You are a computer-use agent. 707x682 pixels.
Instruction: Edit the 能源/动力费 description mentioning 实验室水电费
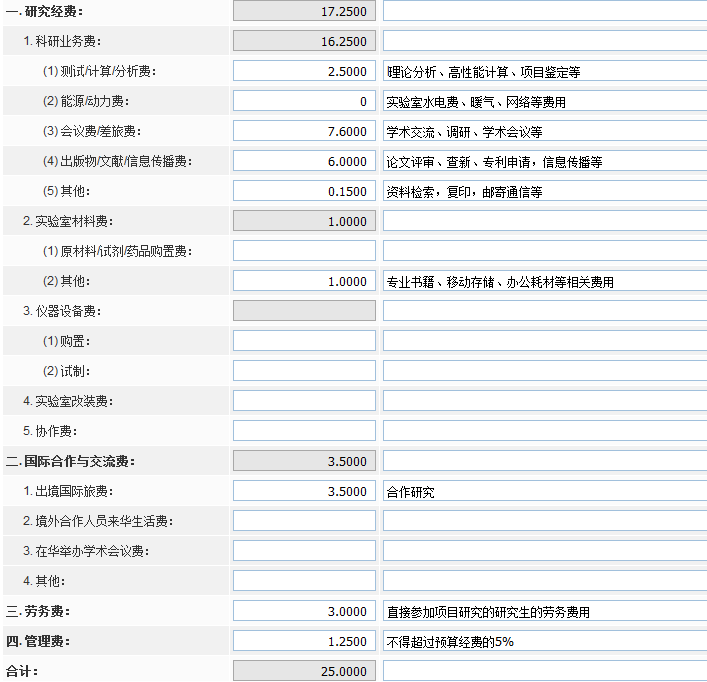pyautogui.click(x=545, y=101)
